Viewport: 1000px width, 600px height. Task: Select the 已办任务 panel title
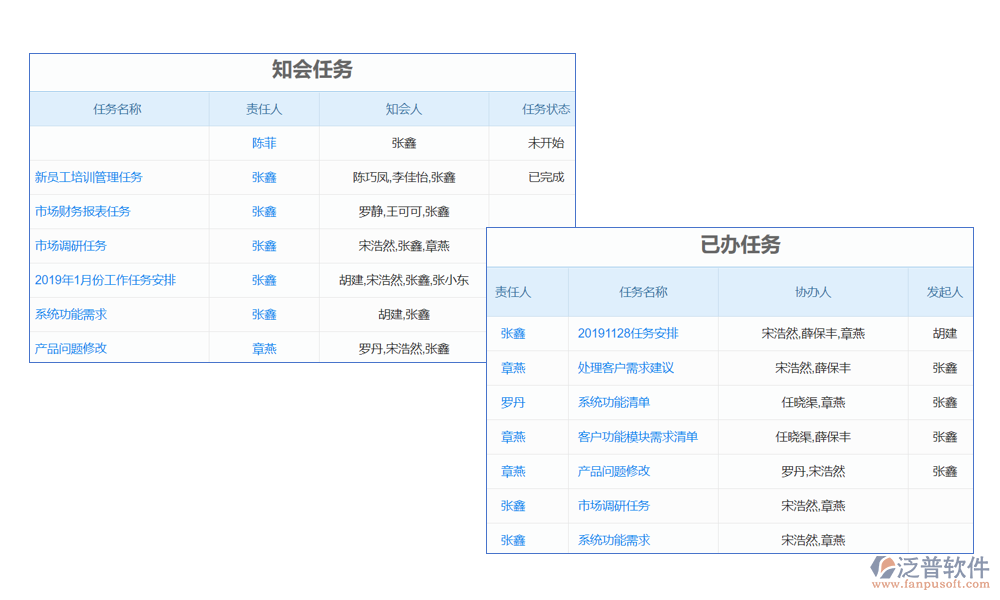(x=740, y=246)
